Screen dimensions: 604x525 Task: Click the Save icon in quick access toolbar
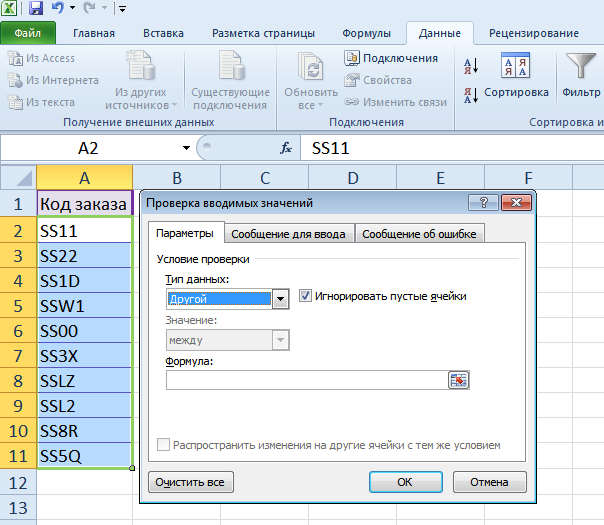[36, 9]
